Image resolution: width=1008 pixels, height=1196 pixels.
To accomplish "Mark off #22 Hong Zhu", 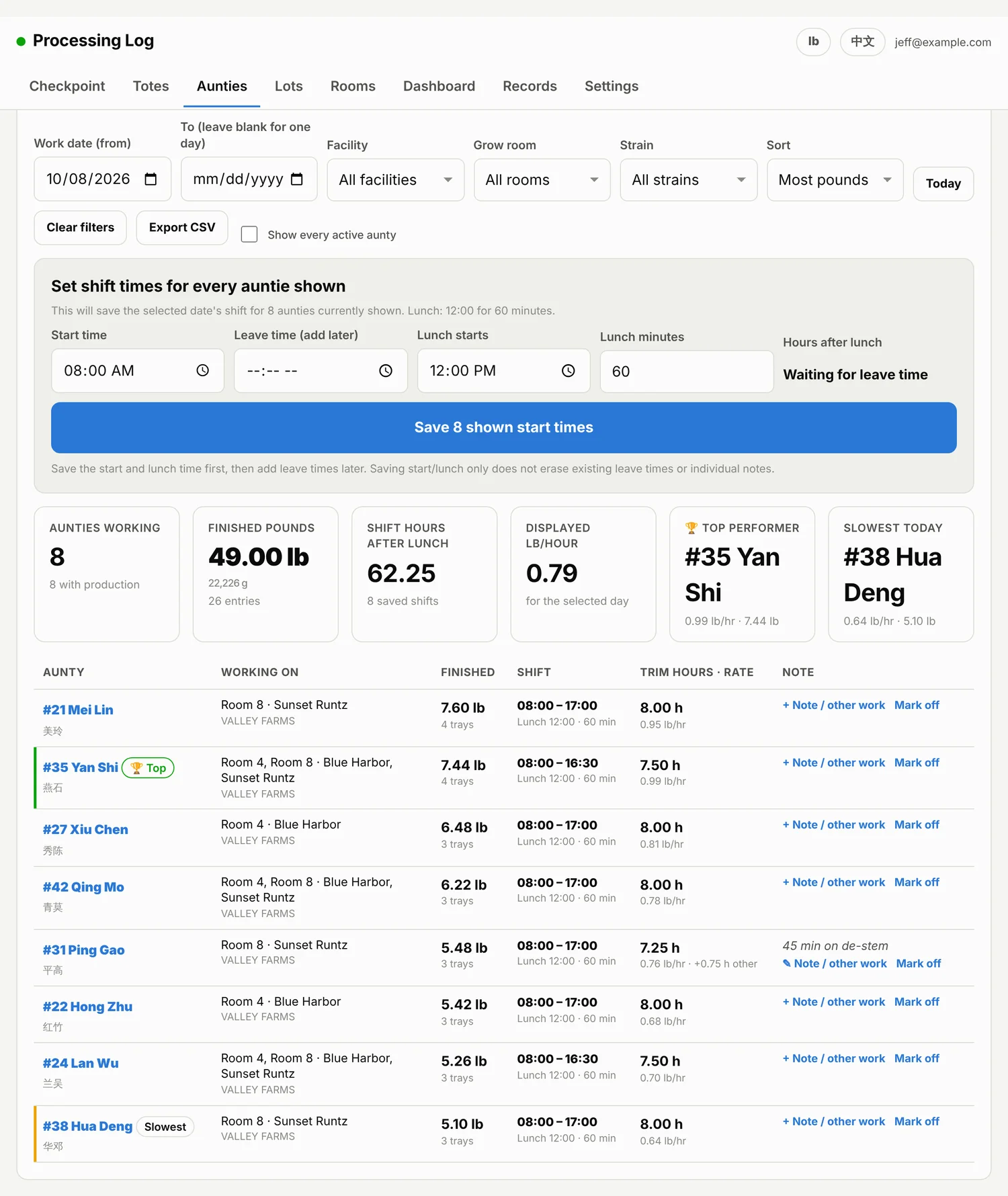I will pyautogui.click(x=917, y=1002).
